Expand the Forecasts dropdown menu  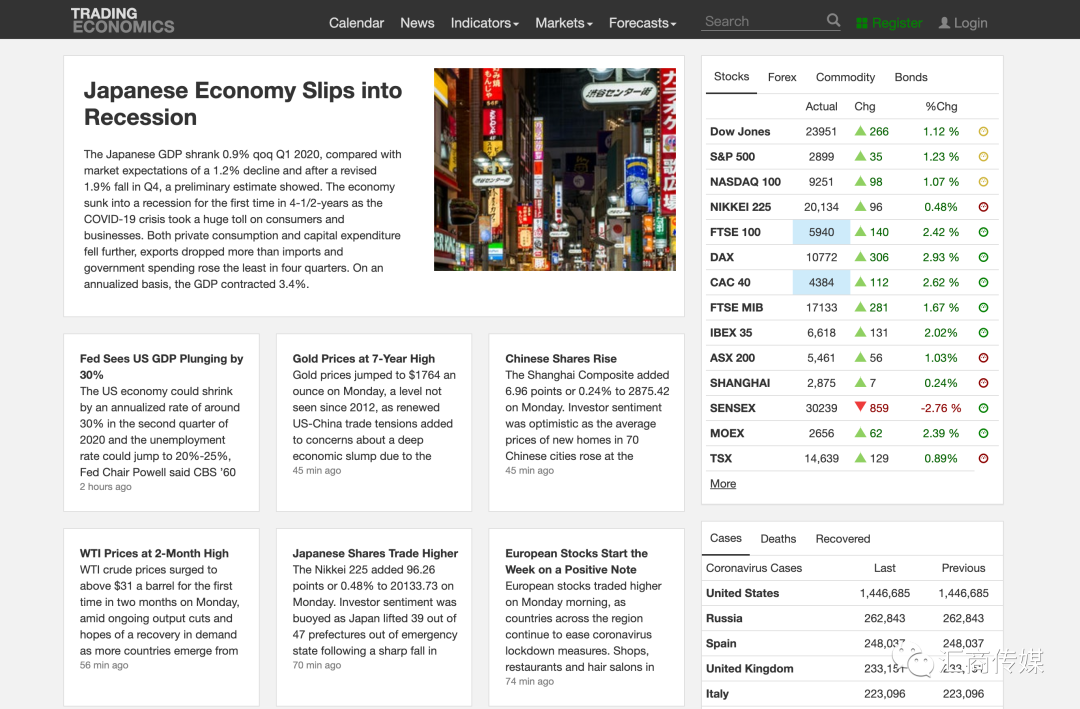(643, 23)
